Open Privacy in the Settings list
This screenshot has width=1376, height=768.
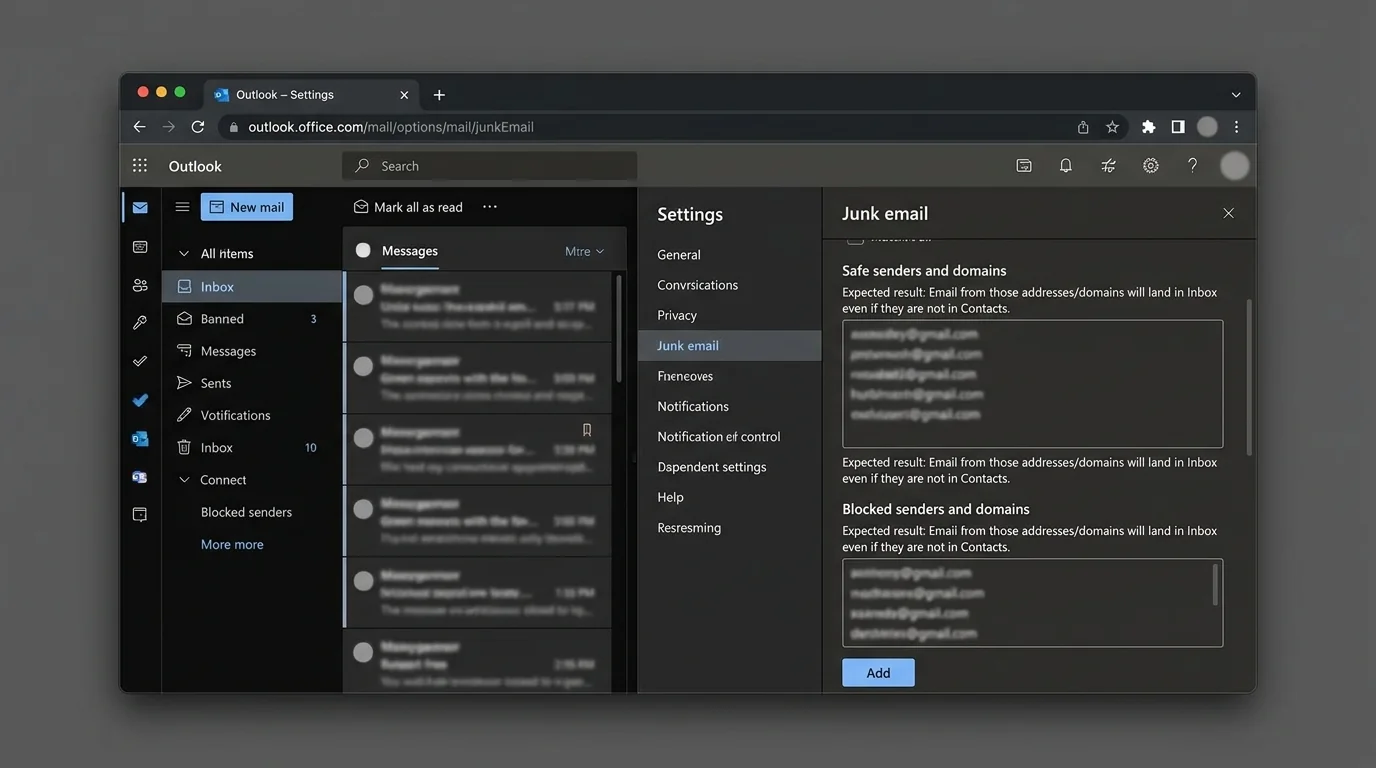click(x=677, y=315)
